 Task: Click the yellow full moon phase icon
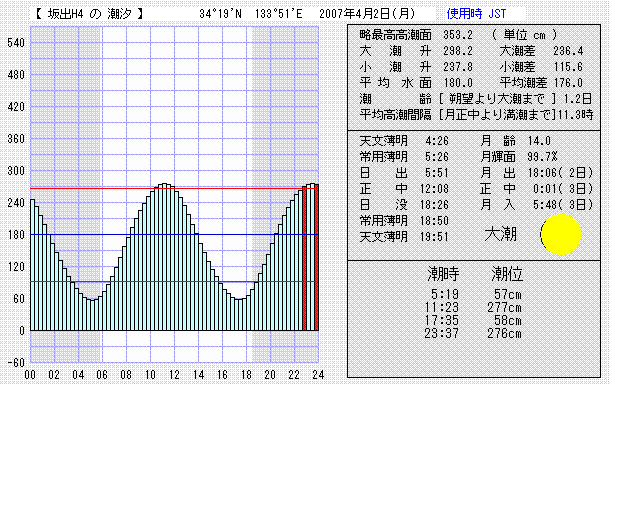[x=560, y=234]
